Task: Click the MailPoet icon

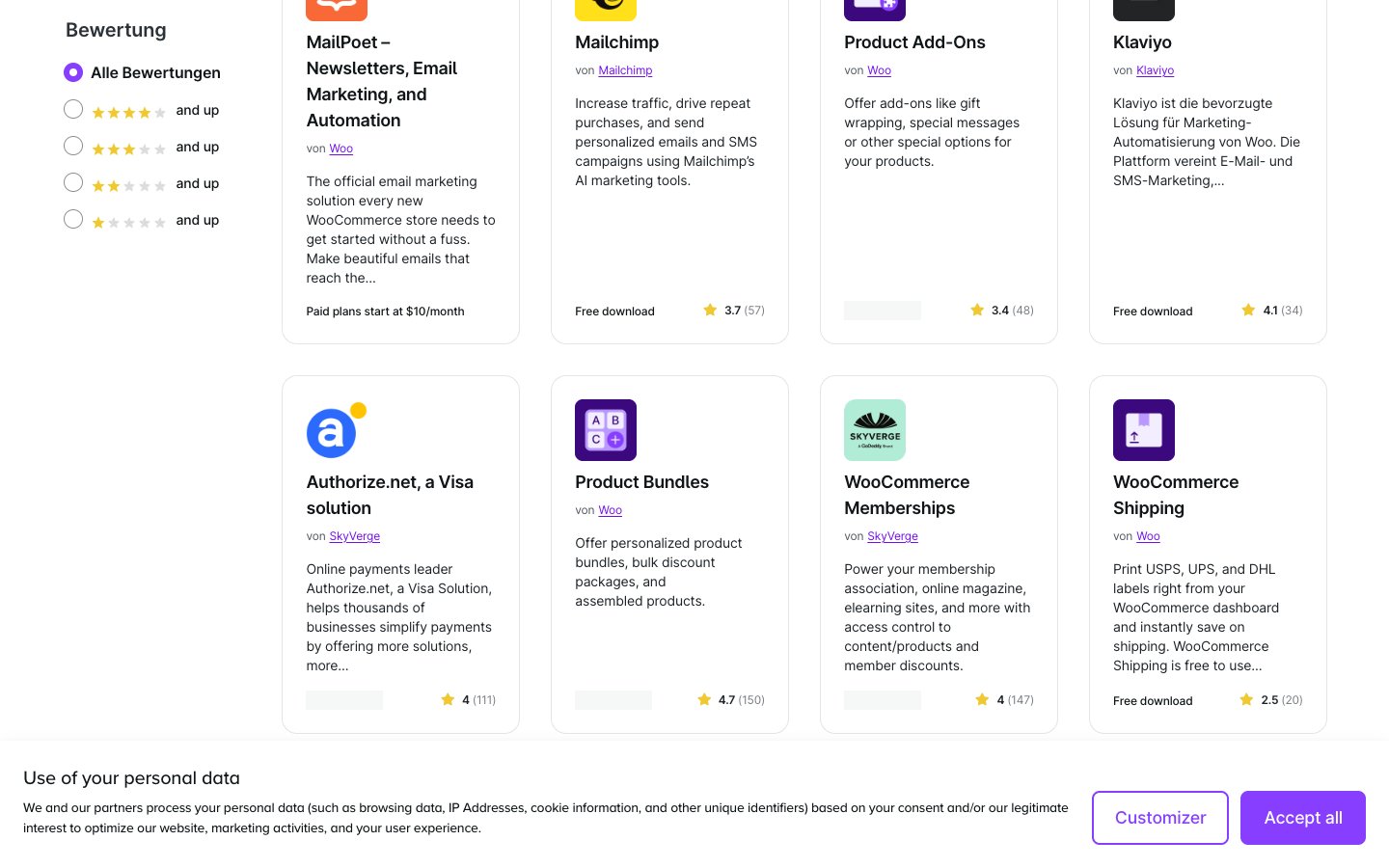Action: 337,8
